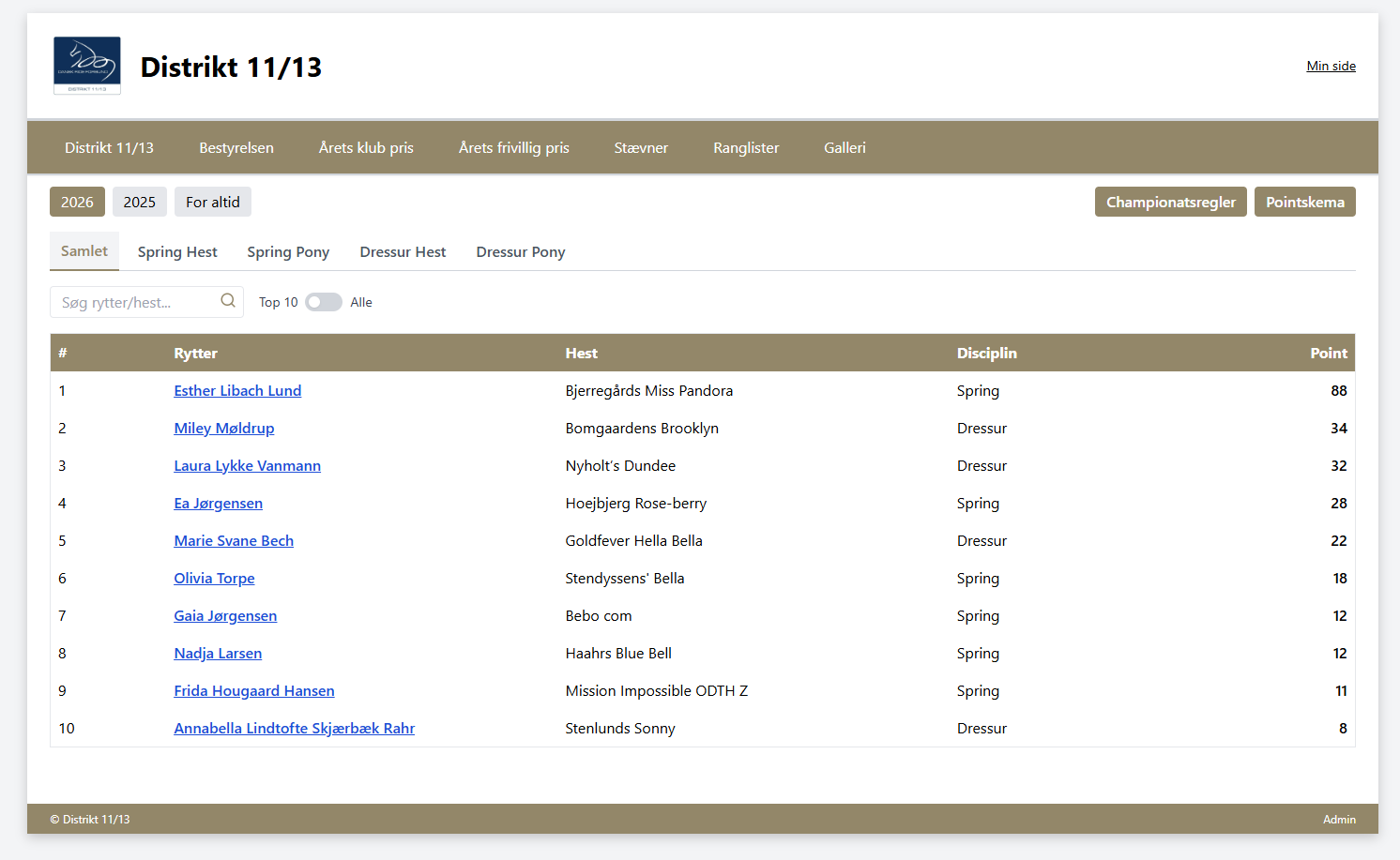Select the Samlet tab

click(x=84, y=250)
